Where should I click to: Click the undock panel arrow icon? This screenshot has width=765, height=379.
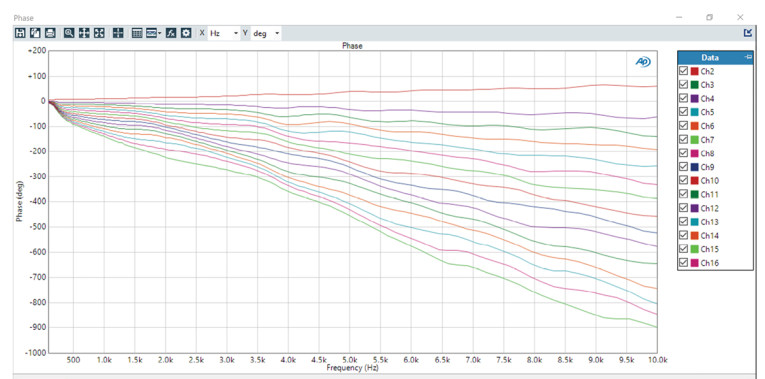[x=748, y=33]
